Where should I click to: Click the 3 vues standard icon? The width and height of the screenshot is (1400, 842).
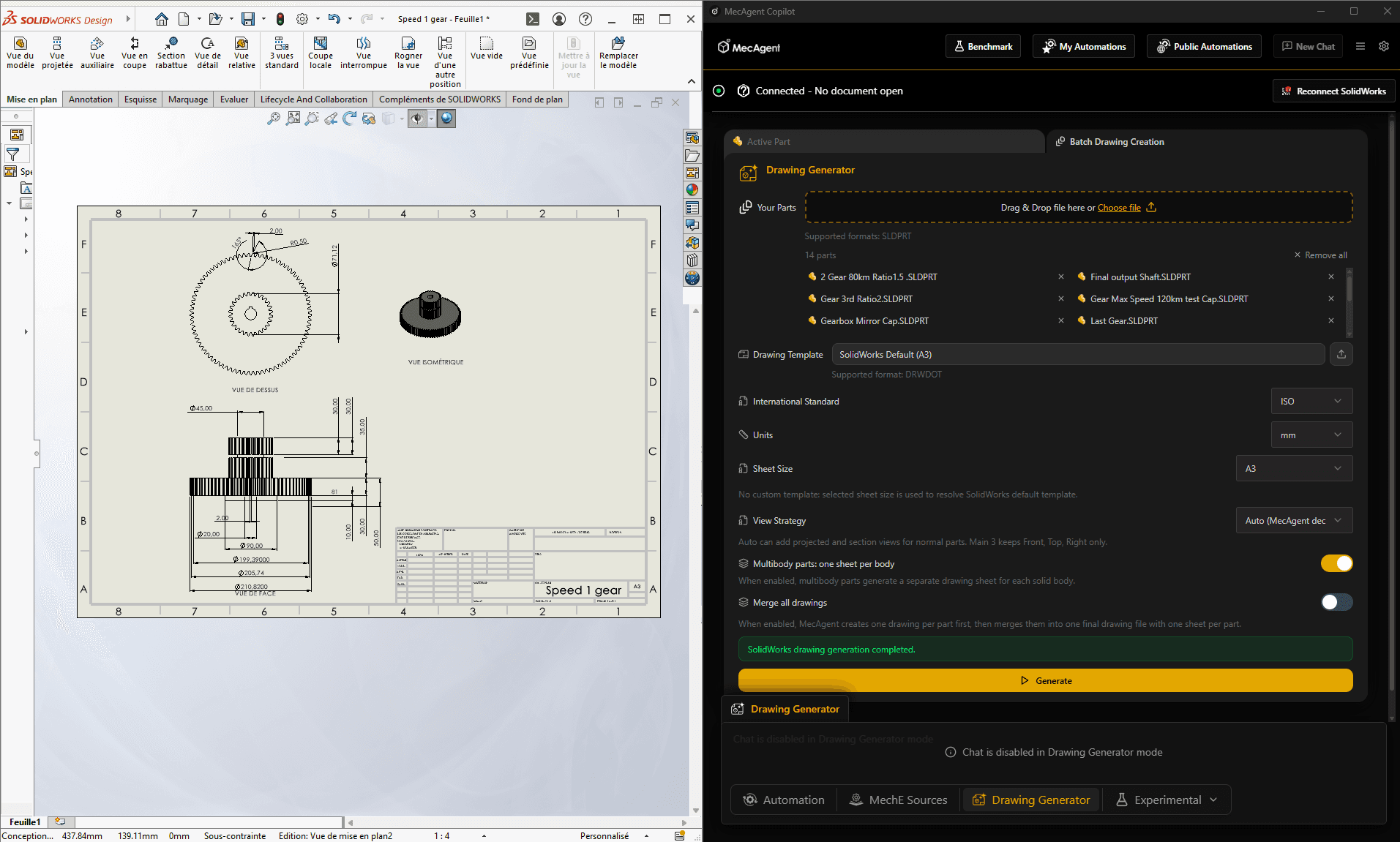coord(282,44)
